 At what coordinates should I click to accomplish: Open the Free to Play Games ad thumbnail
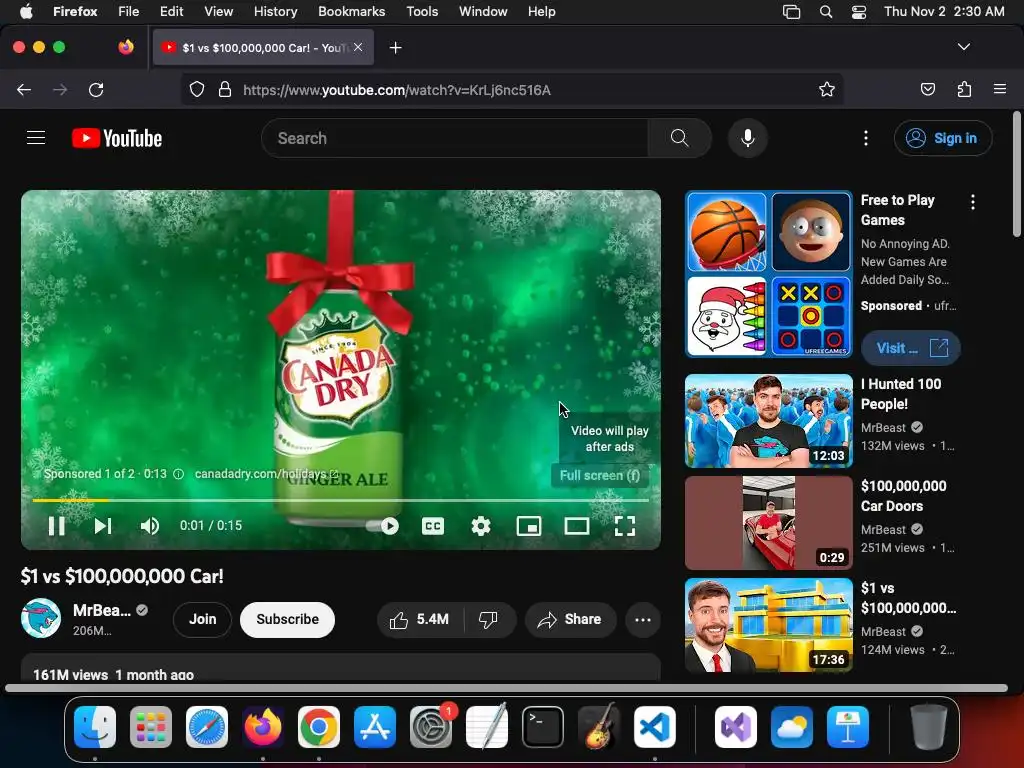[x=769, y=274]
